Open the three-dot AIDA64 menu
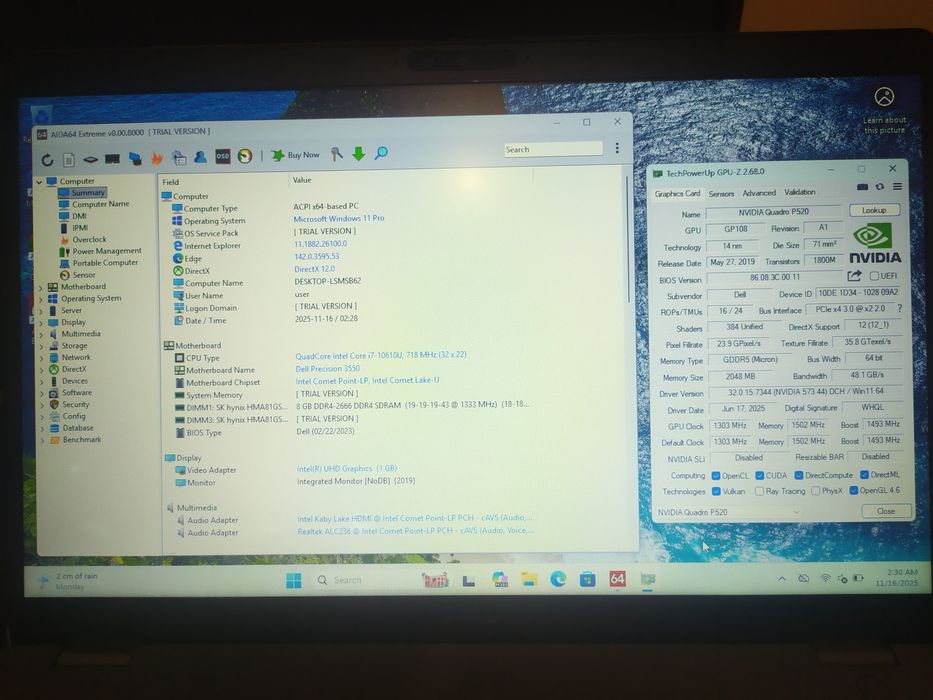The height and width of the screenshot is (700, 933). 617,148
